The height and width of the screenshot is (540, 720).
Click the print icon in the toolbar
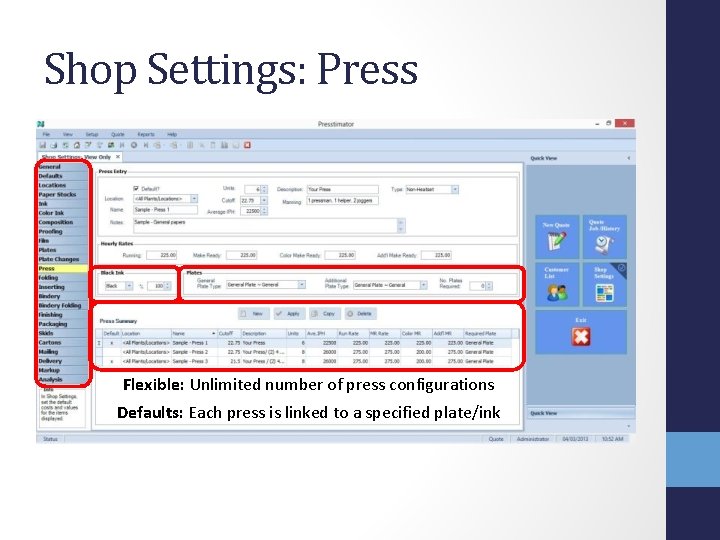pyautogui.click(x=54, y=145)
